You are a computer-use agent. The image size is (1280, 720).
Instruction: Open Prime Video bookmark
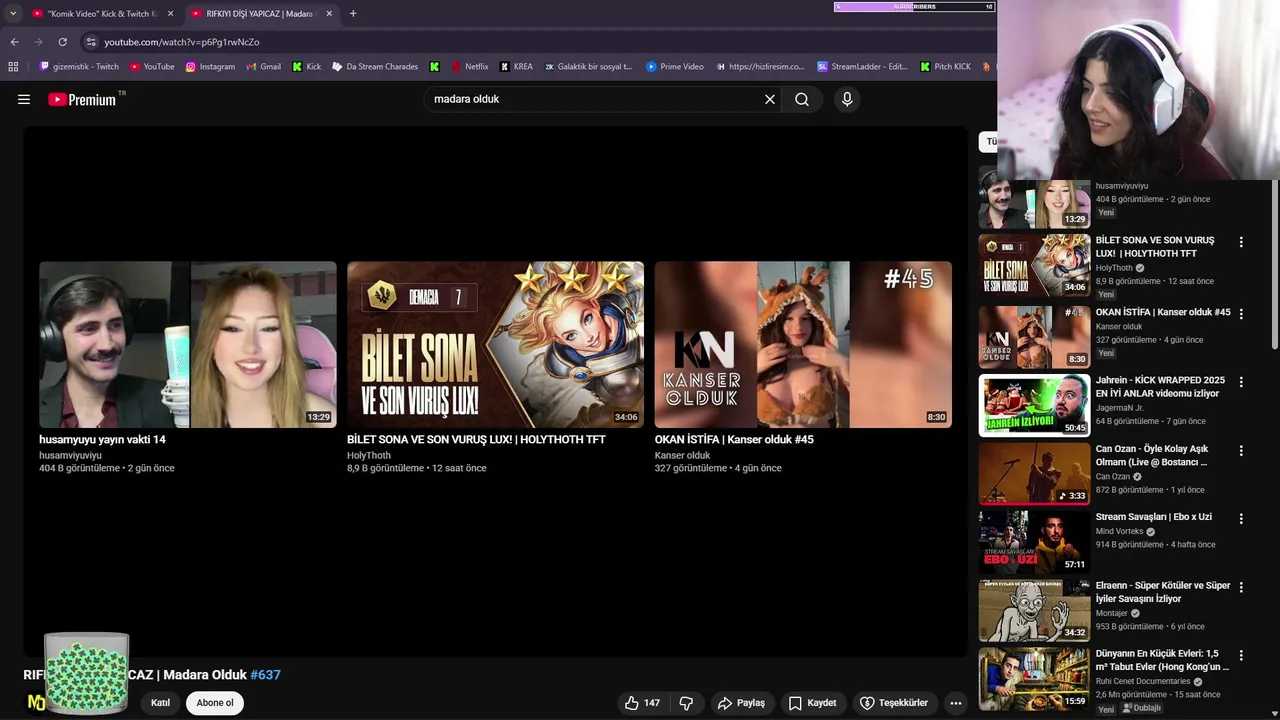675,67
